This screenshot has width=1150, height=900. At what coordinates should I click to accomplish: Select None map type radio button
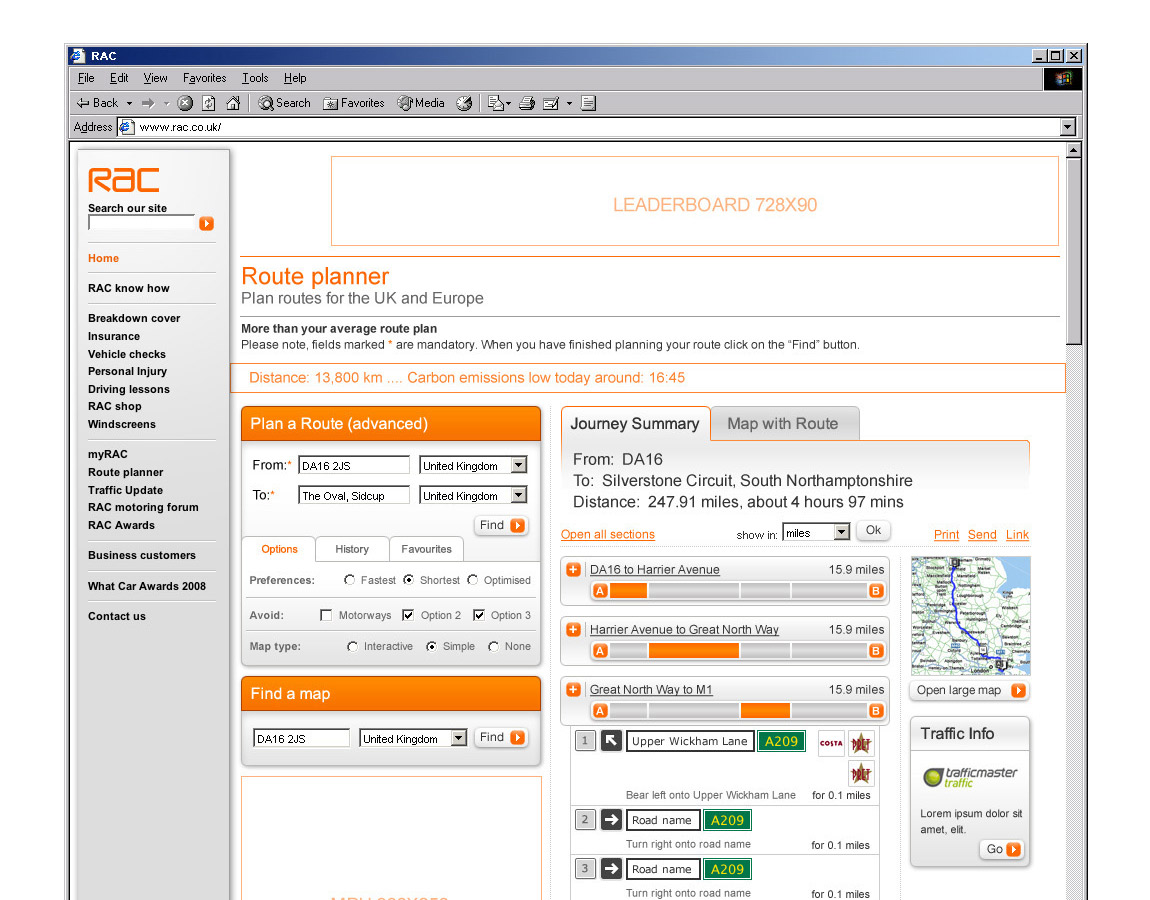coord(493,646)
